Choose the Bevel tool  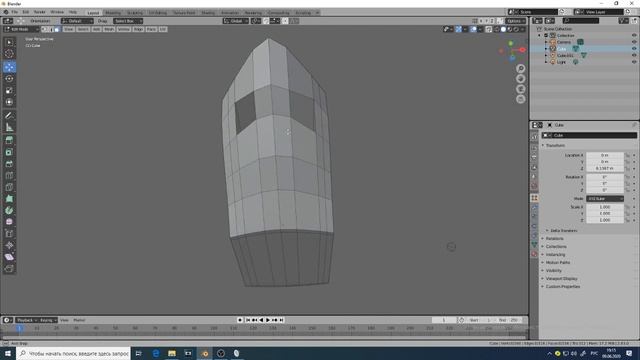(9, 164)
